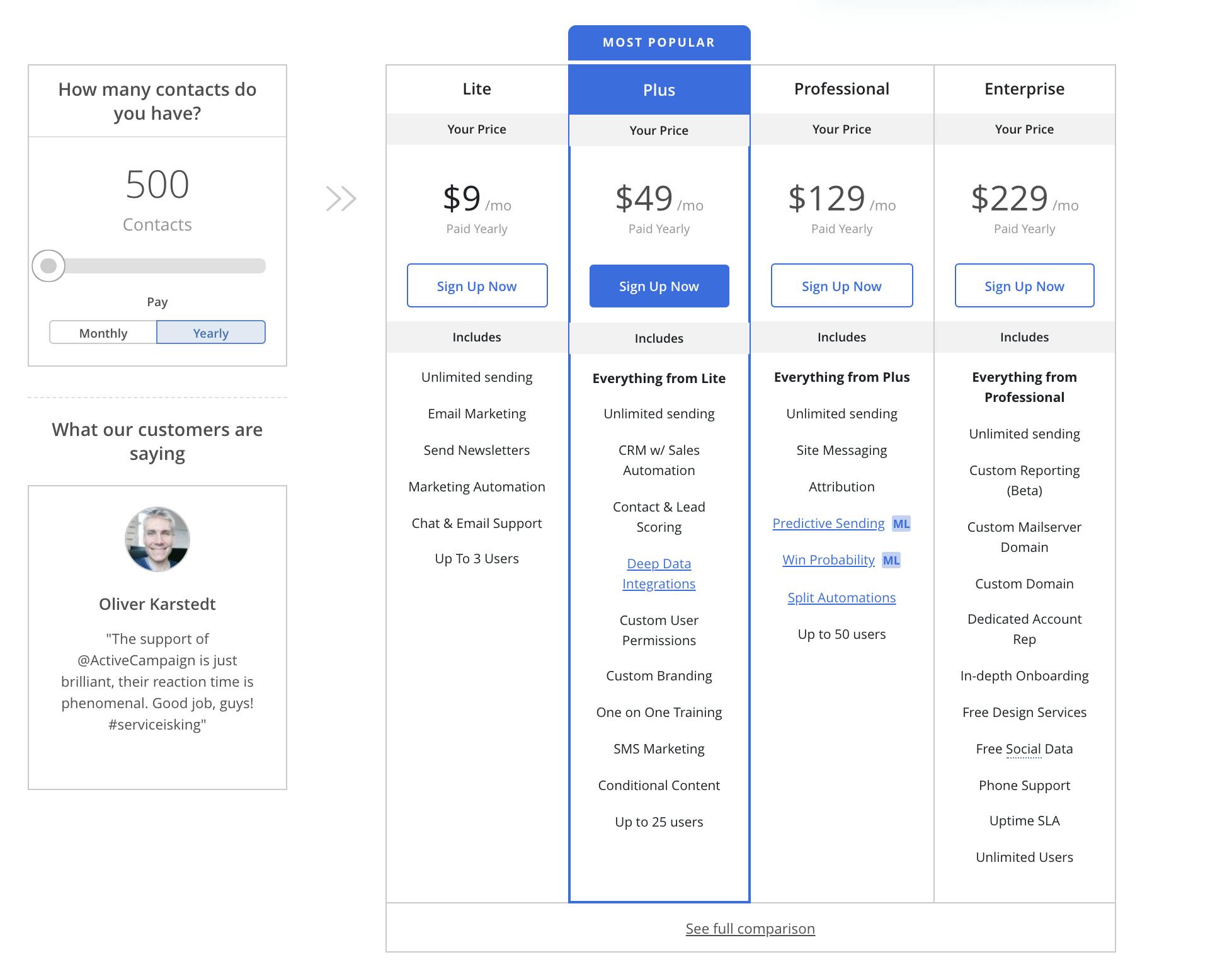Screen dimensions: 1232x974
Task: Sign up for the Plus plan
Action: click(659, 286)
